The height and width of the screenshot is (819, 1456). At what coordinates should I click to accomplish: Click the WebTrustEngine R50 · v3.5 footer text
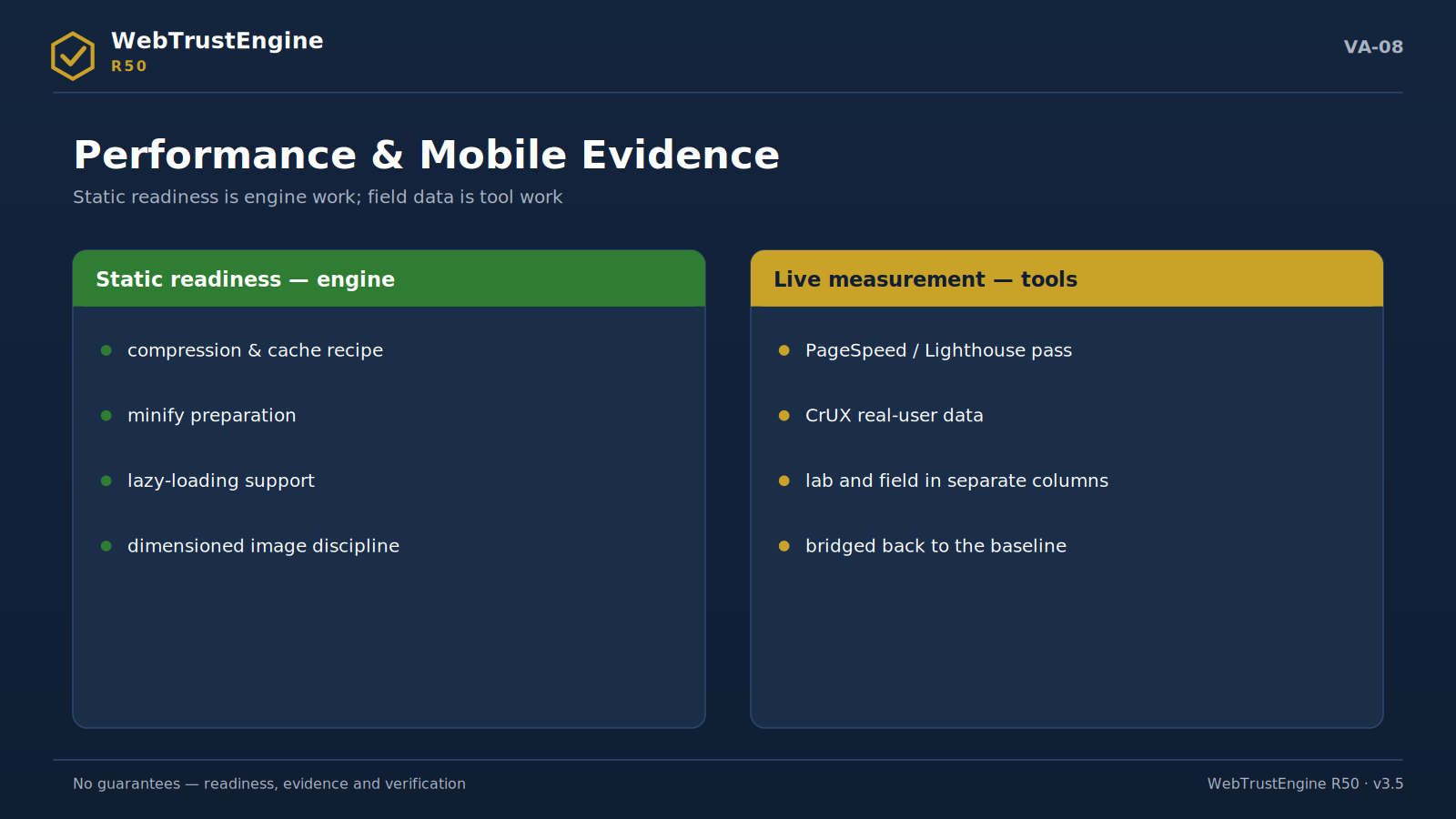1305,784
